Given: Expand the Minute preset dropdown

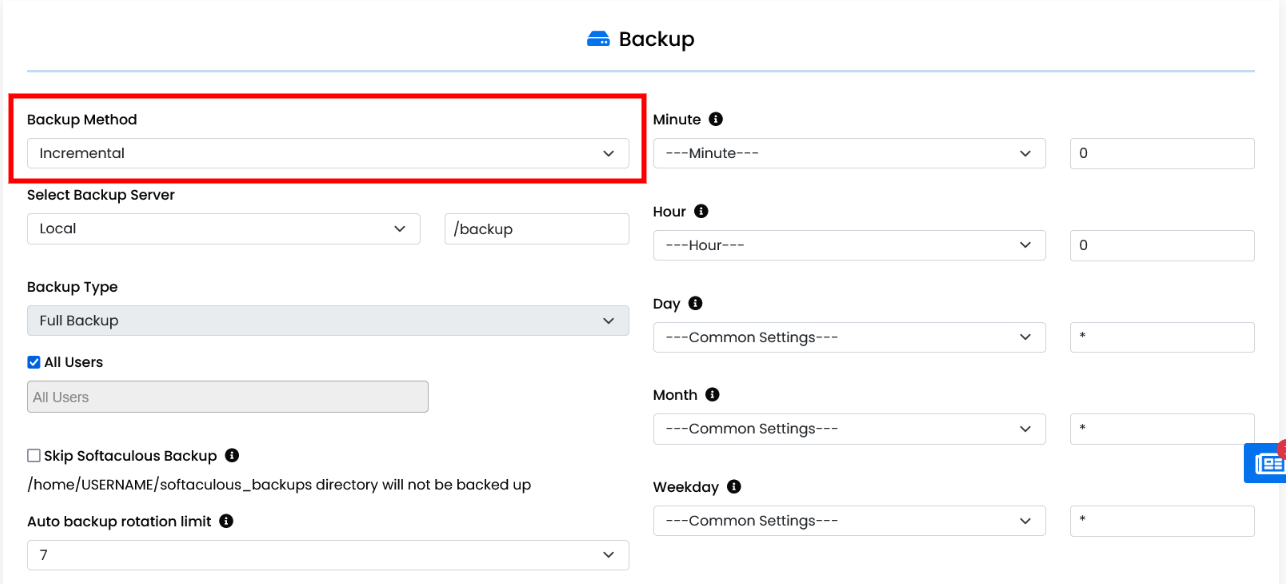Looking at the screenshot, I should click(848, 153).
